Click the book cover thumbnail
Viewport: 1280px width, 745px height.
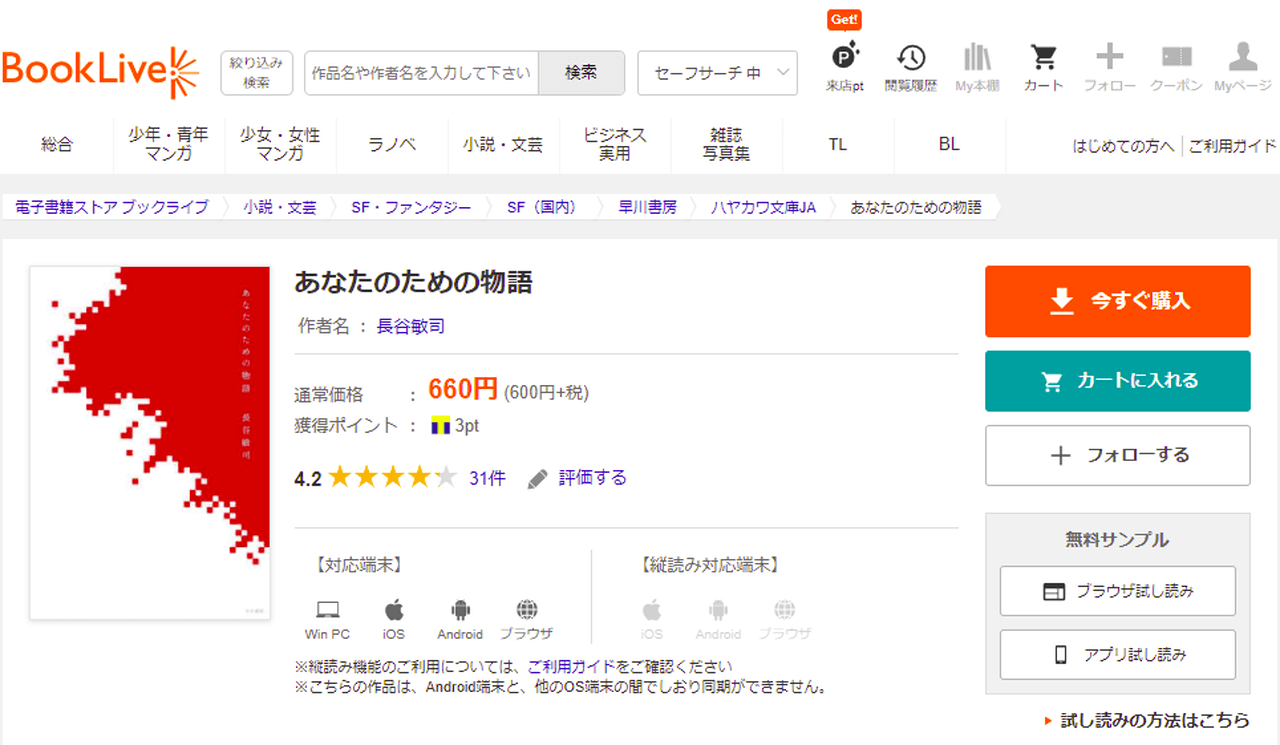pyautogui.click(x=150, y=442)
